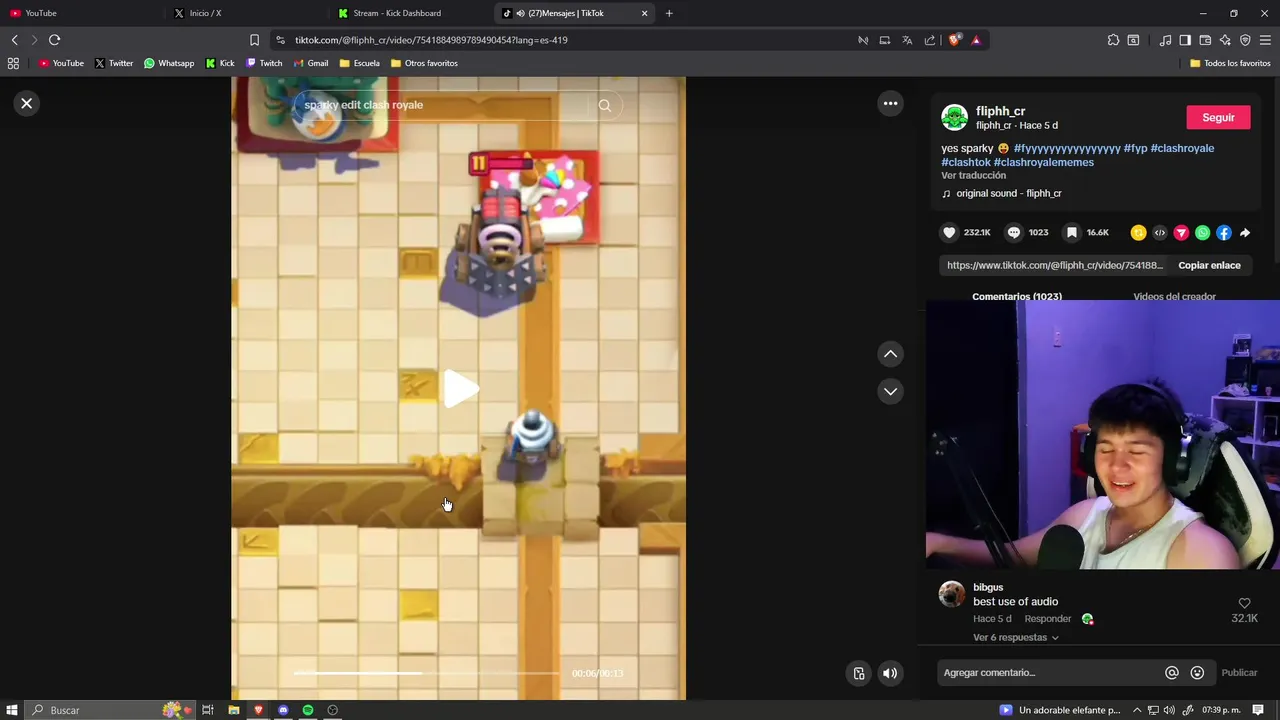The height and width of the screenshot is (720, 1280).
Task: Click the address bar URL
Action: pyautogui.click(x=431, y=40)
